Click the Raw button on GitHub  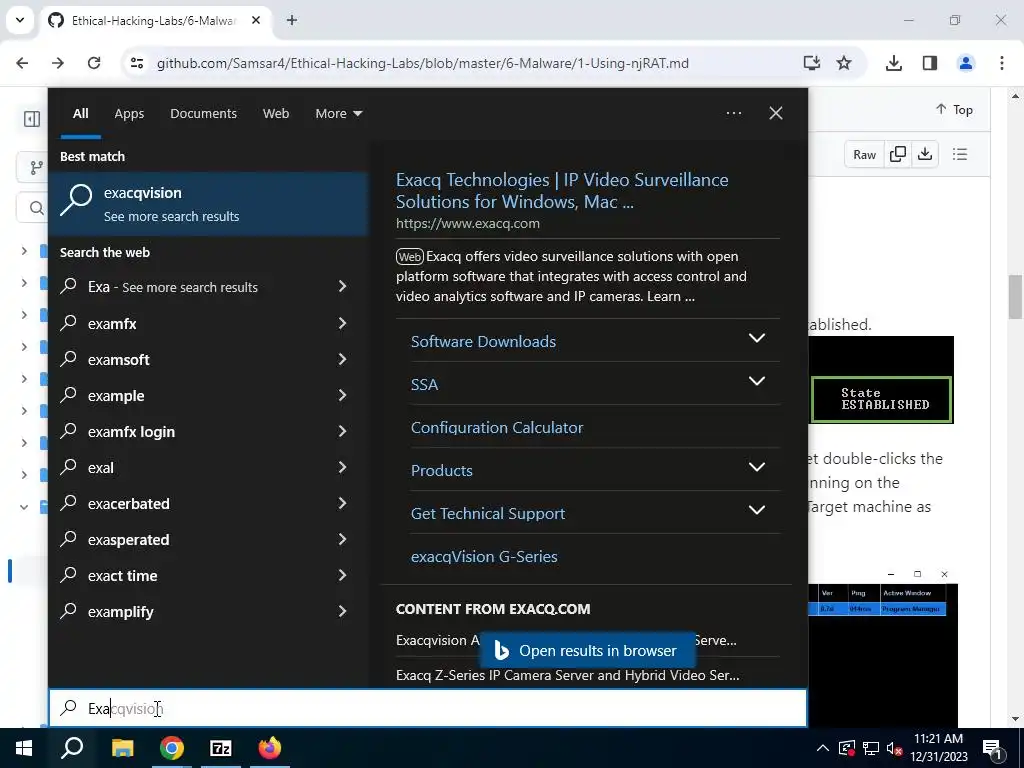(x=864, y=154)
